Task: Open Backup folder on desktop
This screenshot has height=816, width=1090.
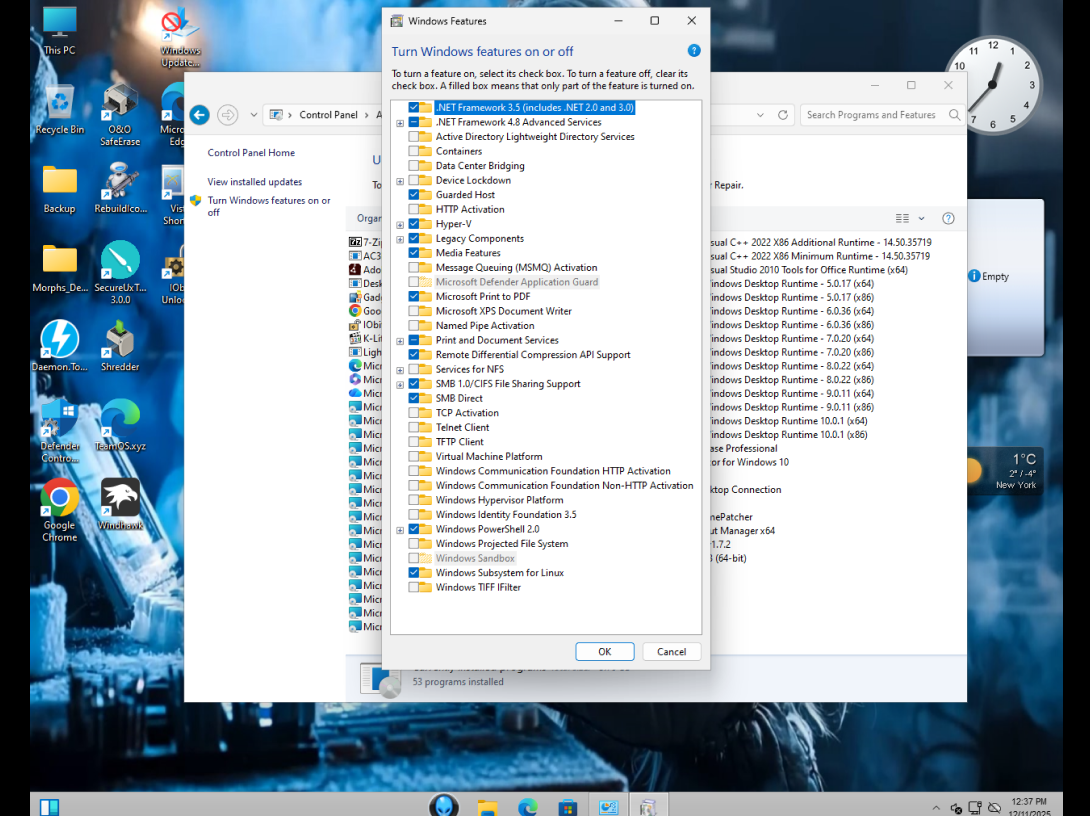Action: (59, 189)
